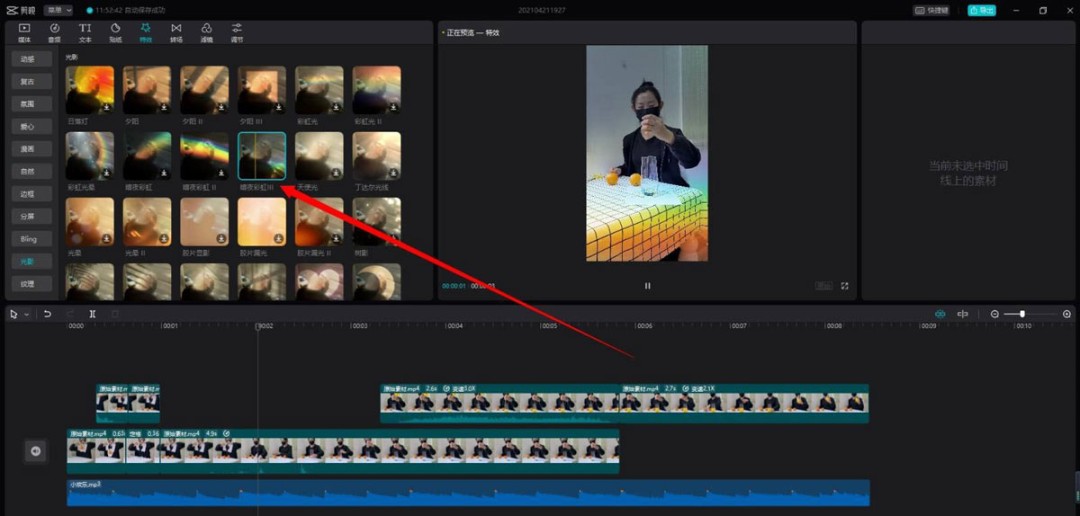The height and width of the screenshot is (516, 1080).
Task: Click the undo arrow in timeline toolbar
Action: tap(47, 314)
